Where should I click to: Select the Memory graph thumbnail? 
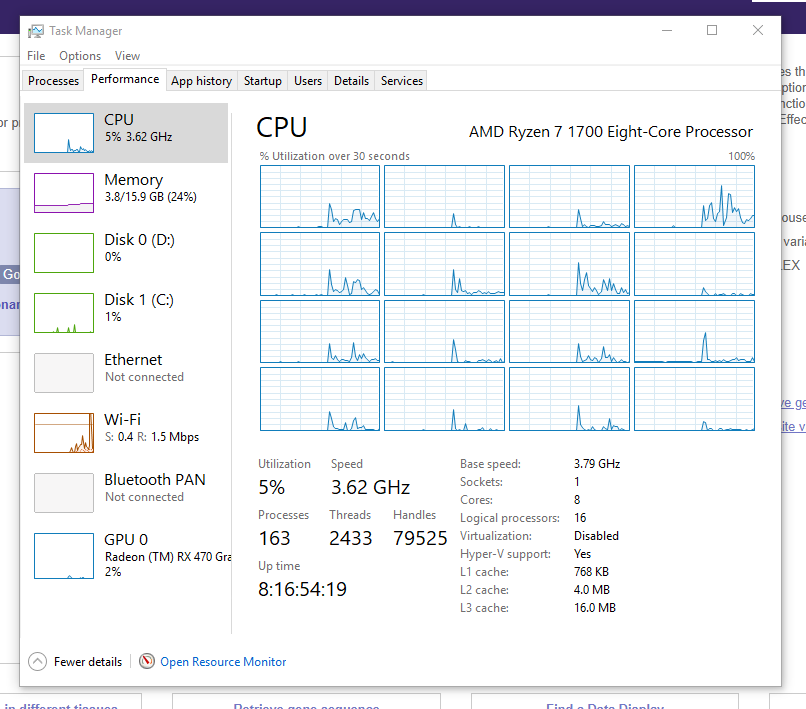(64, 193)
